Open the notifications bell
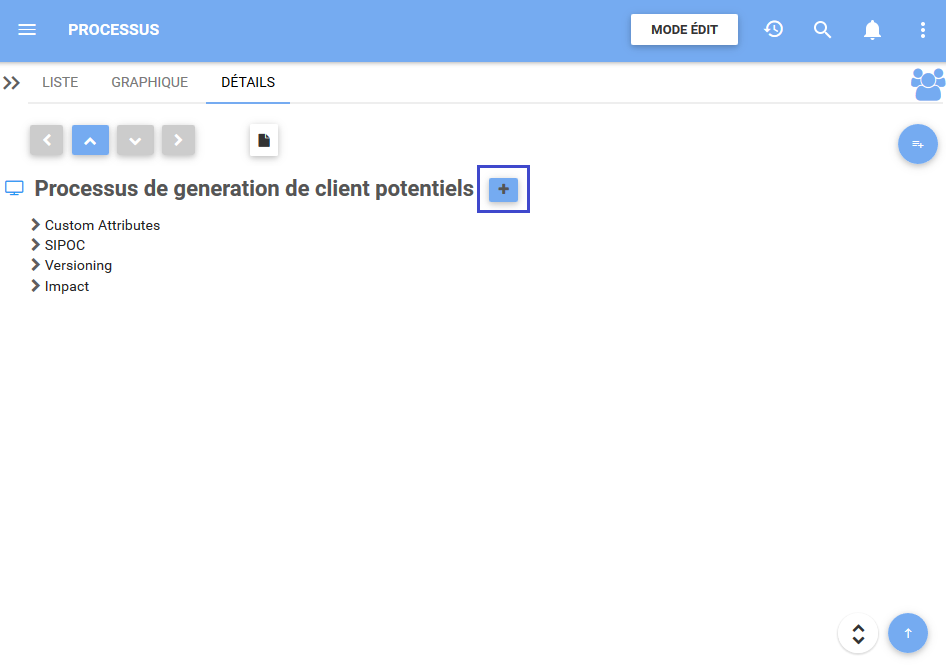The height and width of the screenshot is (666, 946). pyautogui.click(x=872, y=30)
